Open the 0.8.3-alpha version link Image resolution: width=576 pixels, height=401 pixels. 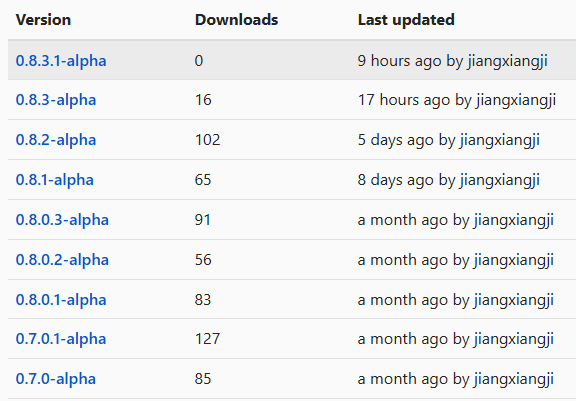pos(56,100)
